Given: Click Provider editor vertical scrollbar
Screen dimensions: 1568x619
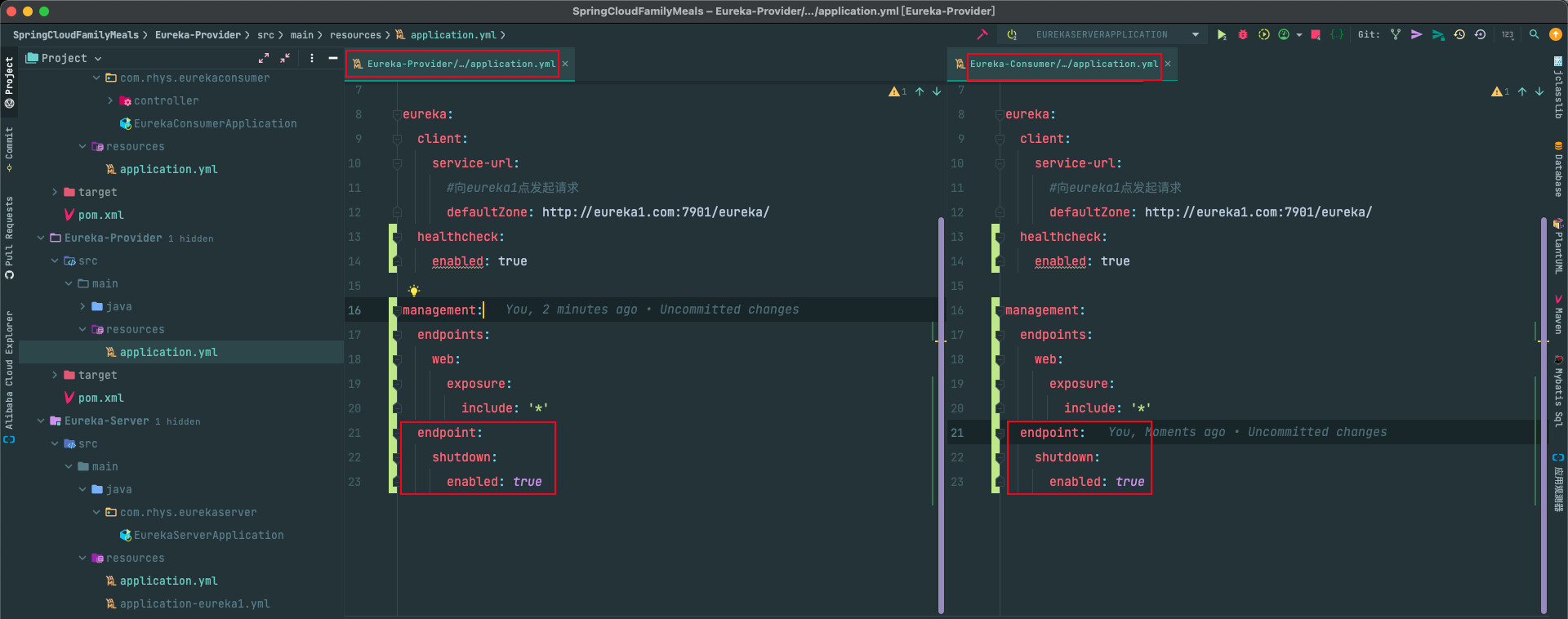Looking at the screenshot, I should (x=942, y=415).
